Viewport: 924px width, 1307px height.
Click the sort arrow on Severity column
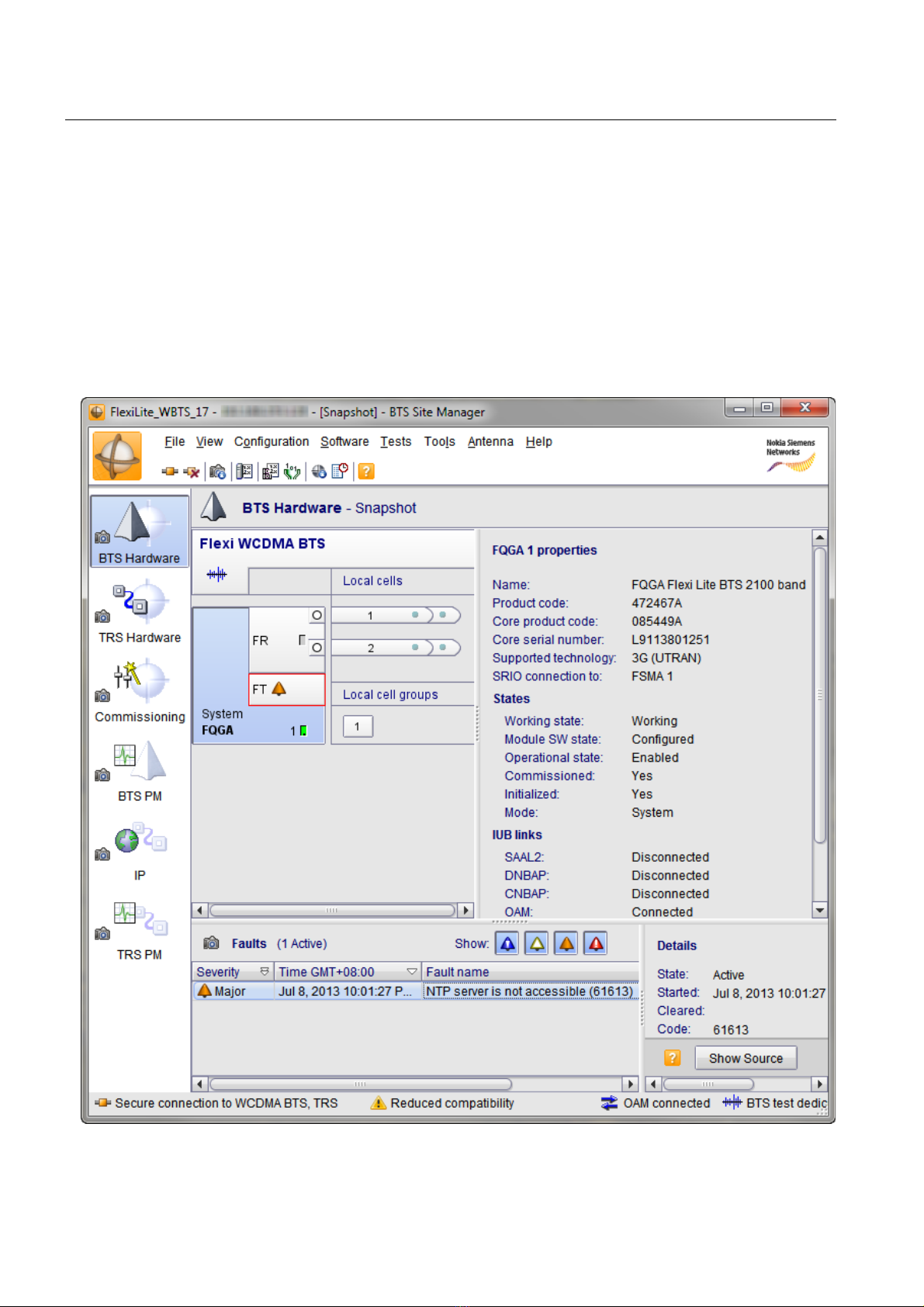point(265,972)
